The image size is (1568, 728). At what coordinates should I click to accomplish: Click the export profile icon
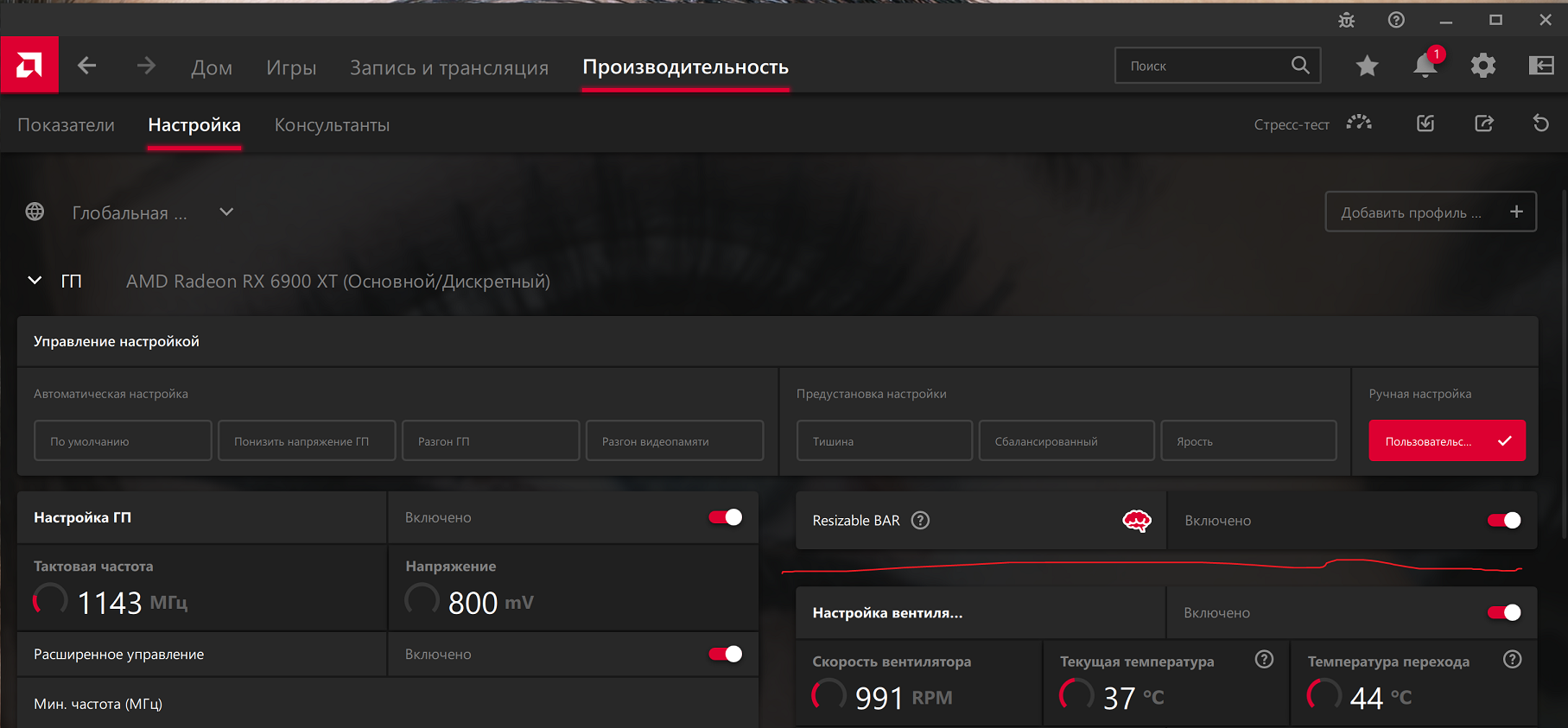click(x=1484, y=123)
